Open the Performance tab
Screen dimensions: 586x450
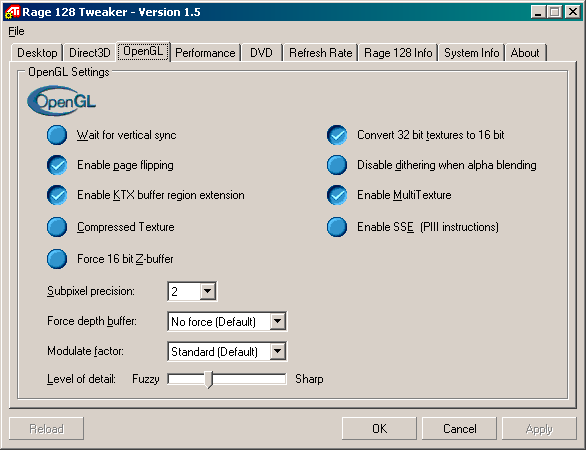pyautogui.click(x=205, y=53)
